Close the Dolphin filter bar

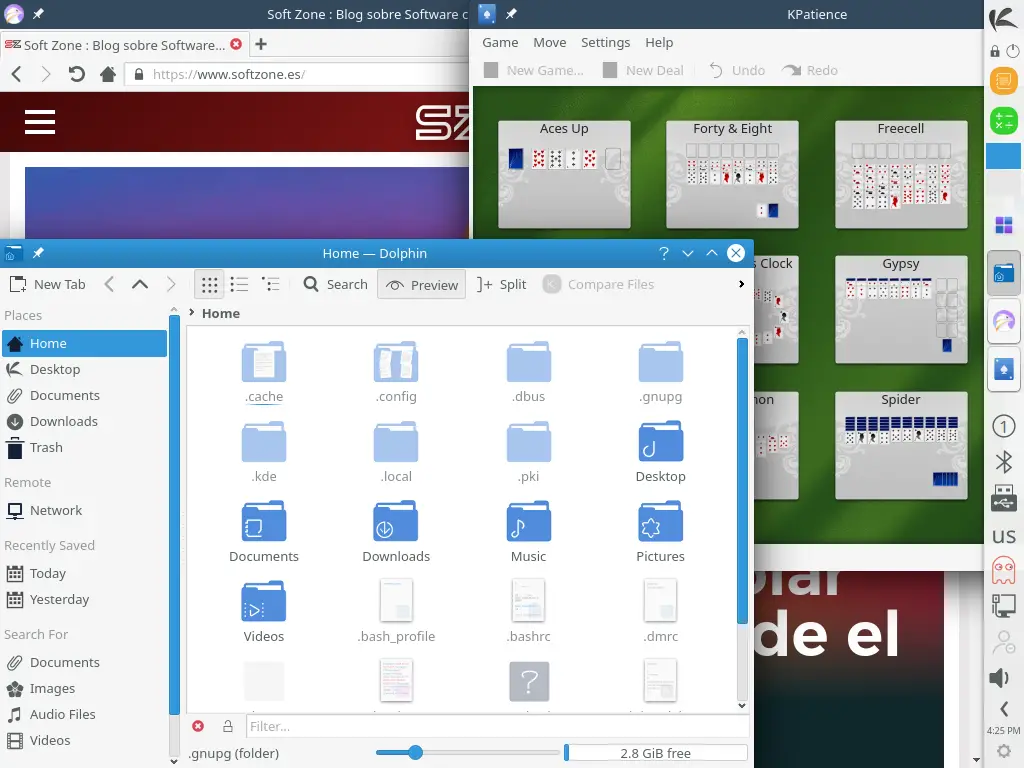click(x=198, y=726)
